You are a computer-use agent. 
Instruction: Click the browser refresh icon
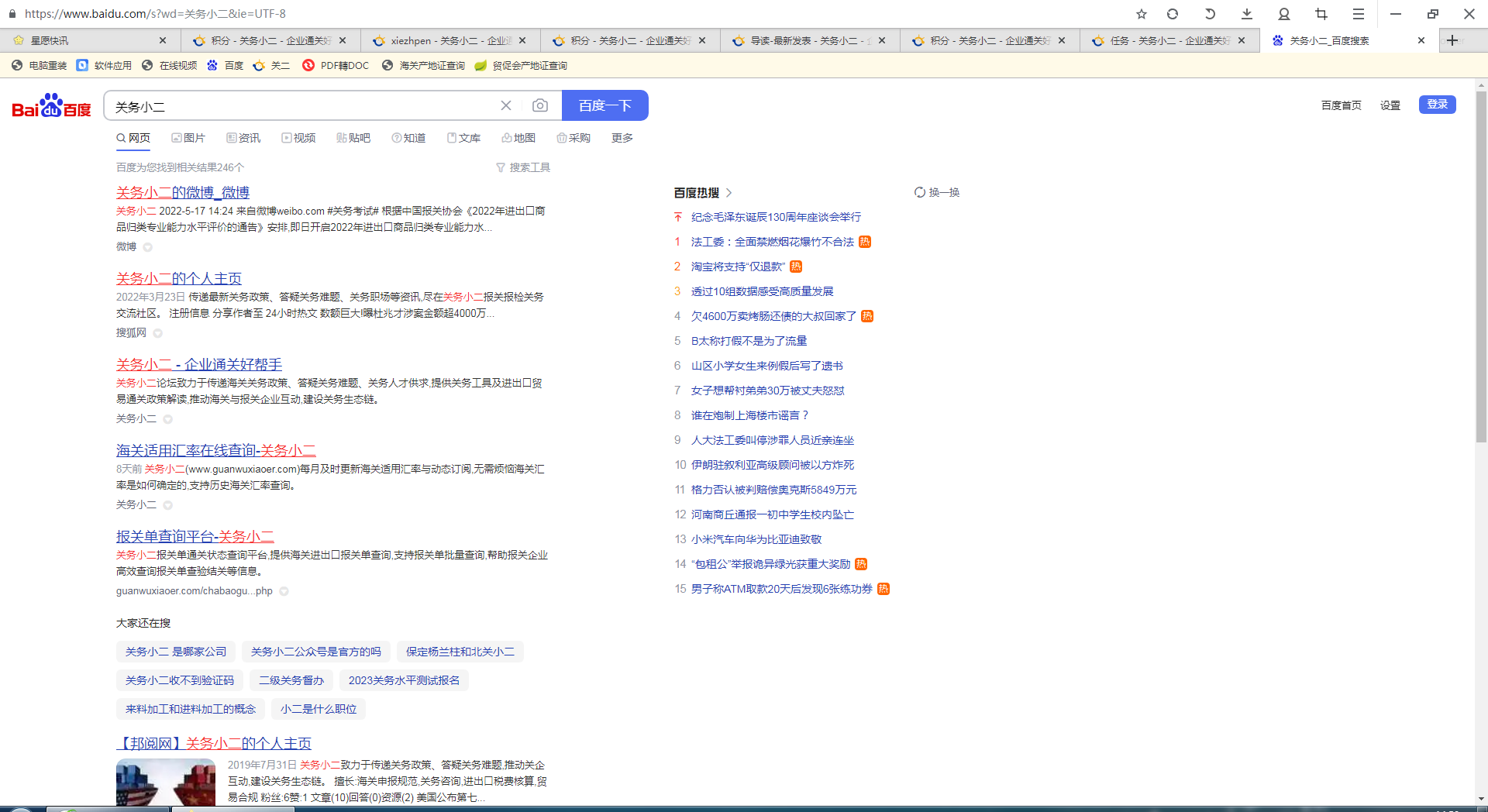1173,14
